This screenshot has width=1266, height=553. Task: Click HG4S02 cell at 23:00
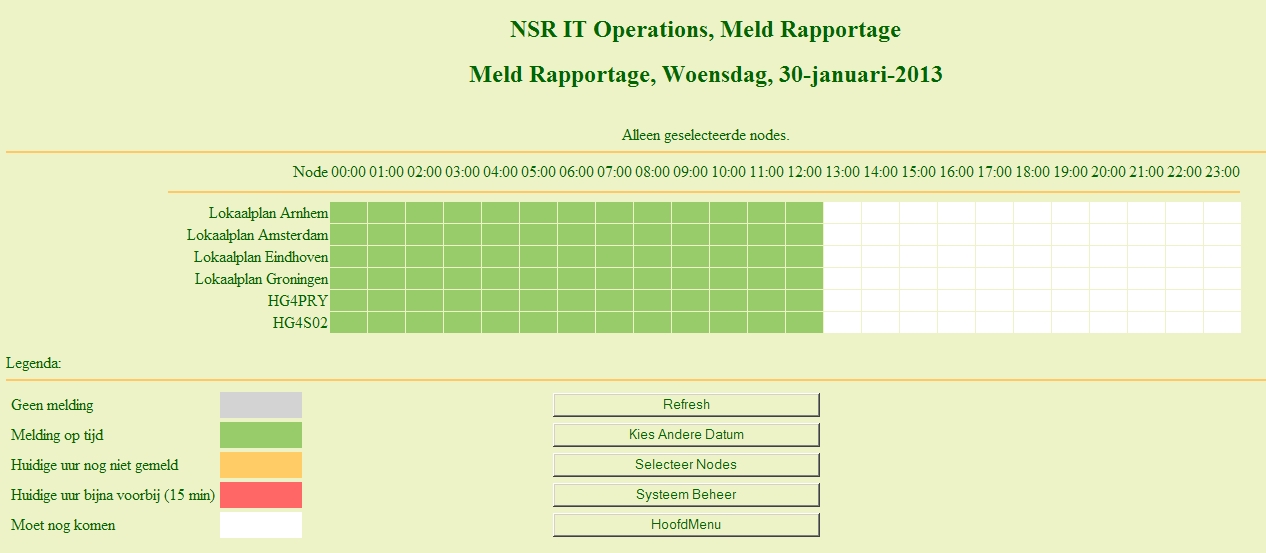(1223, 323)
